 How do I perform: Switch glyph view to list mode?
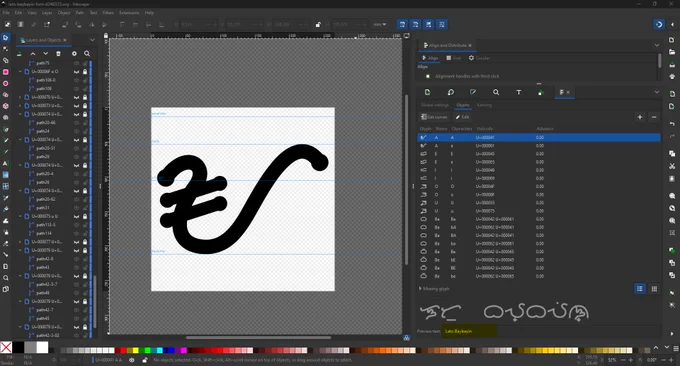click(x=640, y=289)
